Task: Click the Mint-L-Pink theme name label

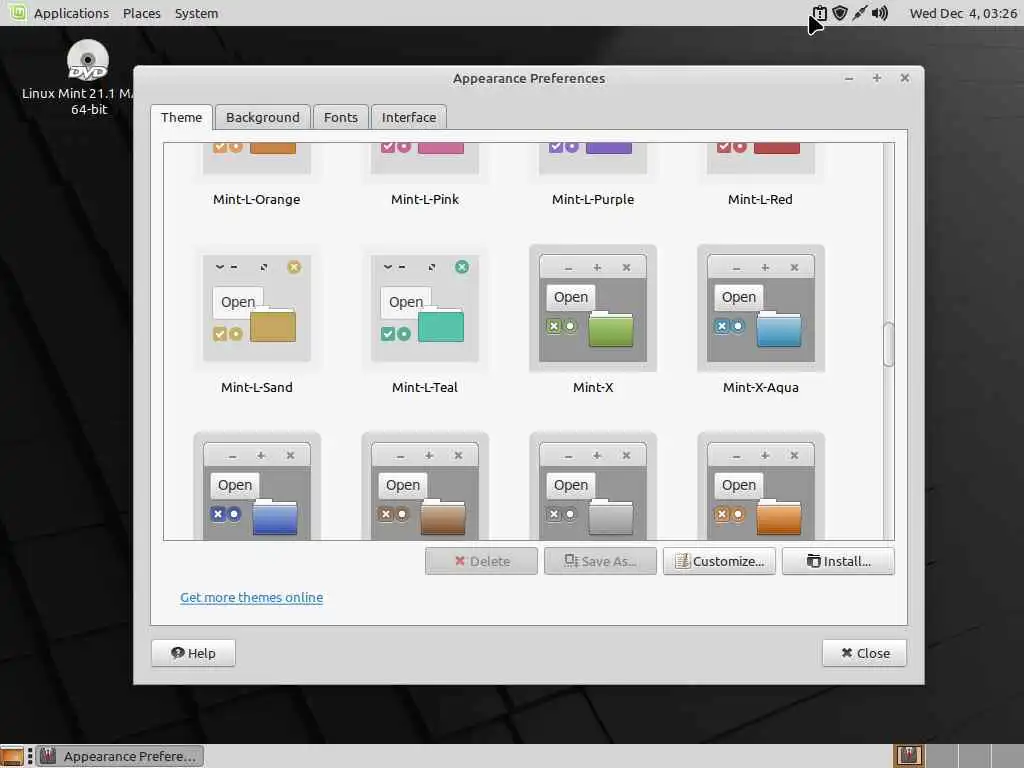Action: point(424,199)
